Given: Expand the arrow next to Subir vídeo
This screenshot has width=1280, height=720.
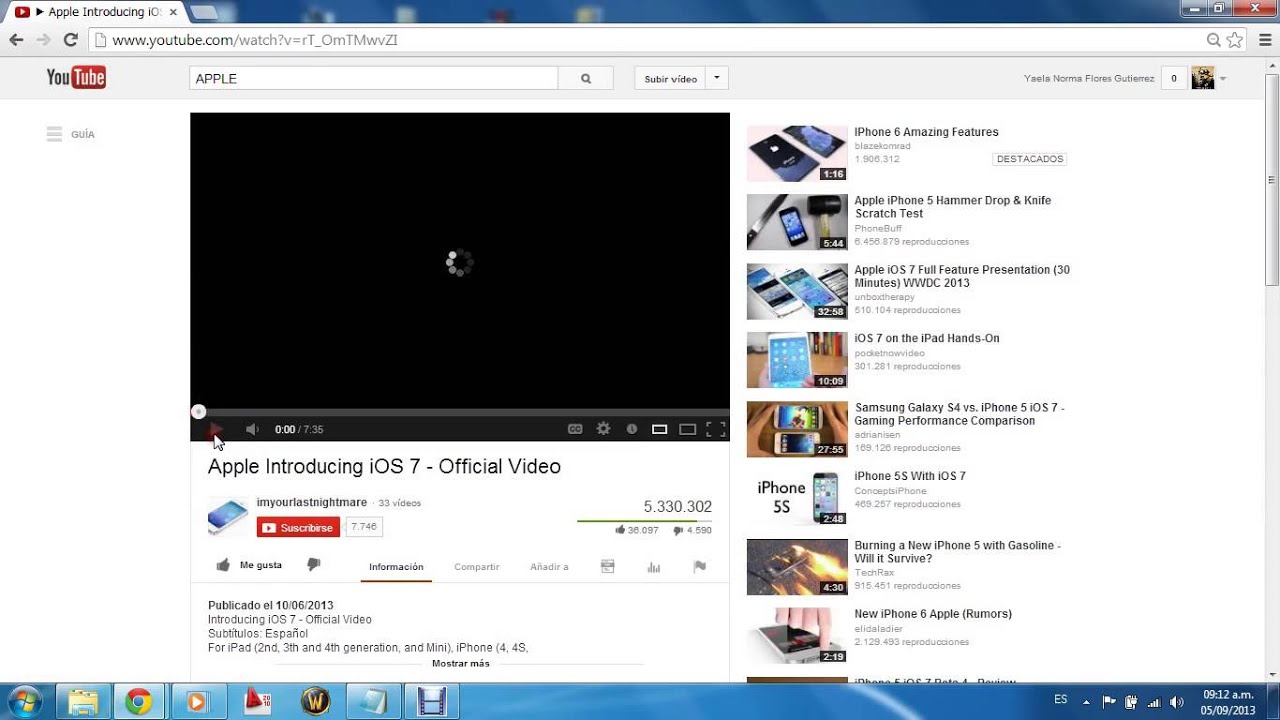Looking at the screenshot, I should 716,78.
